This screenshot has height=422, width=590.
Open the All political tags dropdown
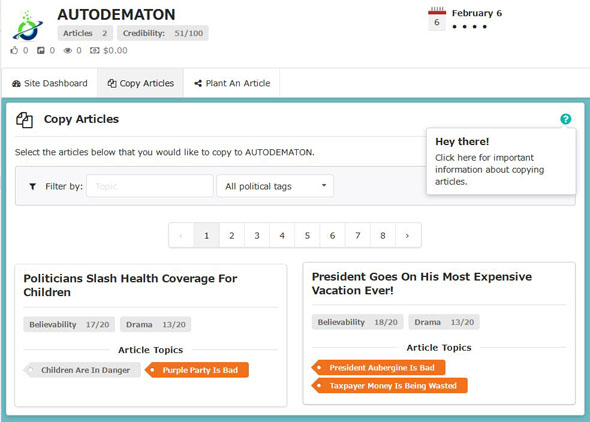click(275, 186)
